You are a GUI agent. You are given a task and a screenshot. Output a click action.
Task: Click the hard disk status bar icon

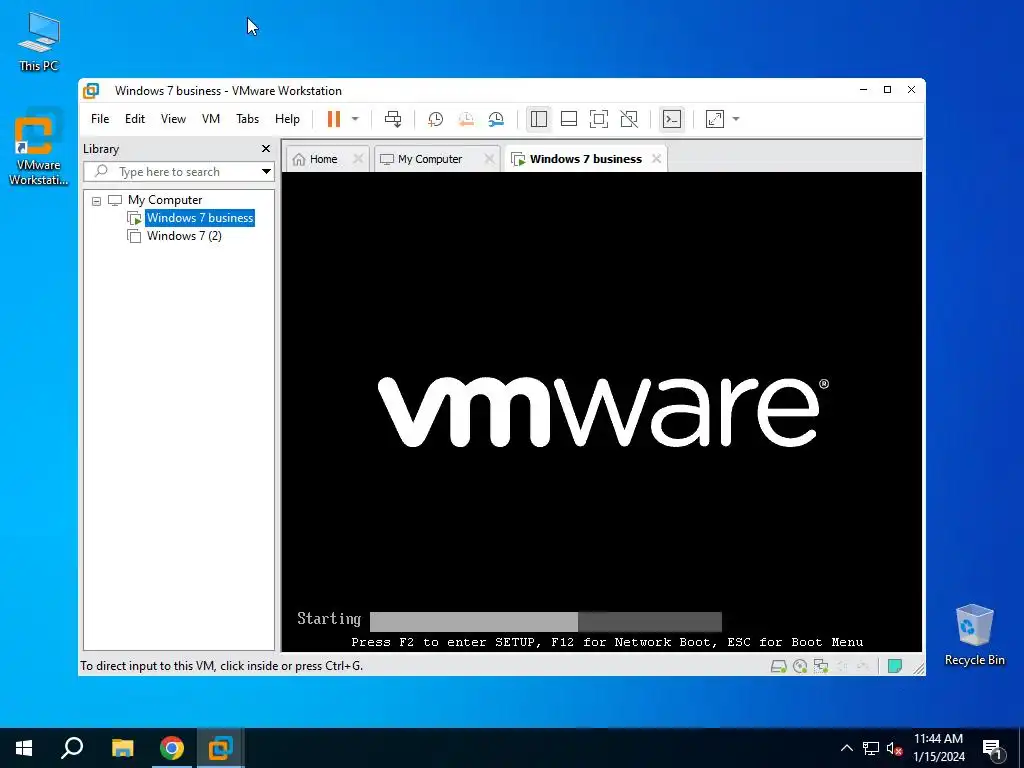click(778, 666)
